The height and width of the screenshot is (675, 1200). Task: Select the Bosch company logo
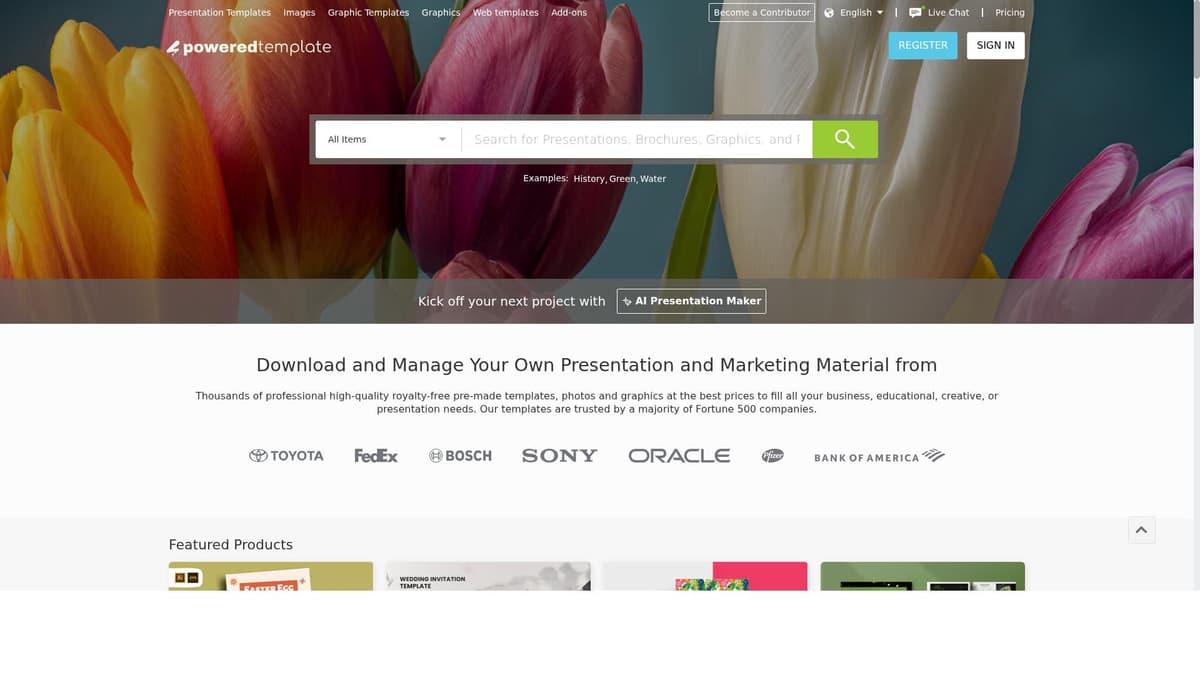pos(460,455)
